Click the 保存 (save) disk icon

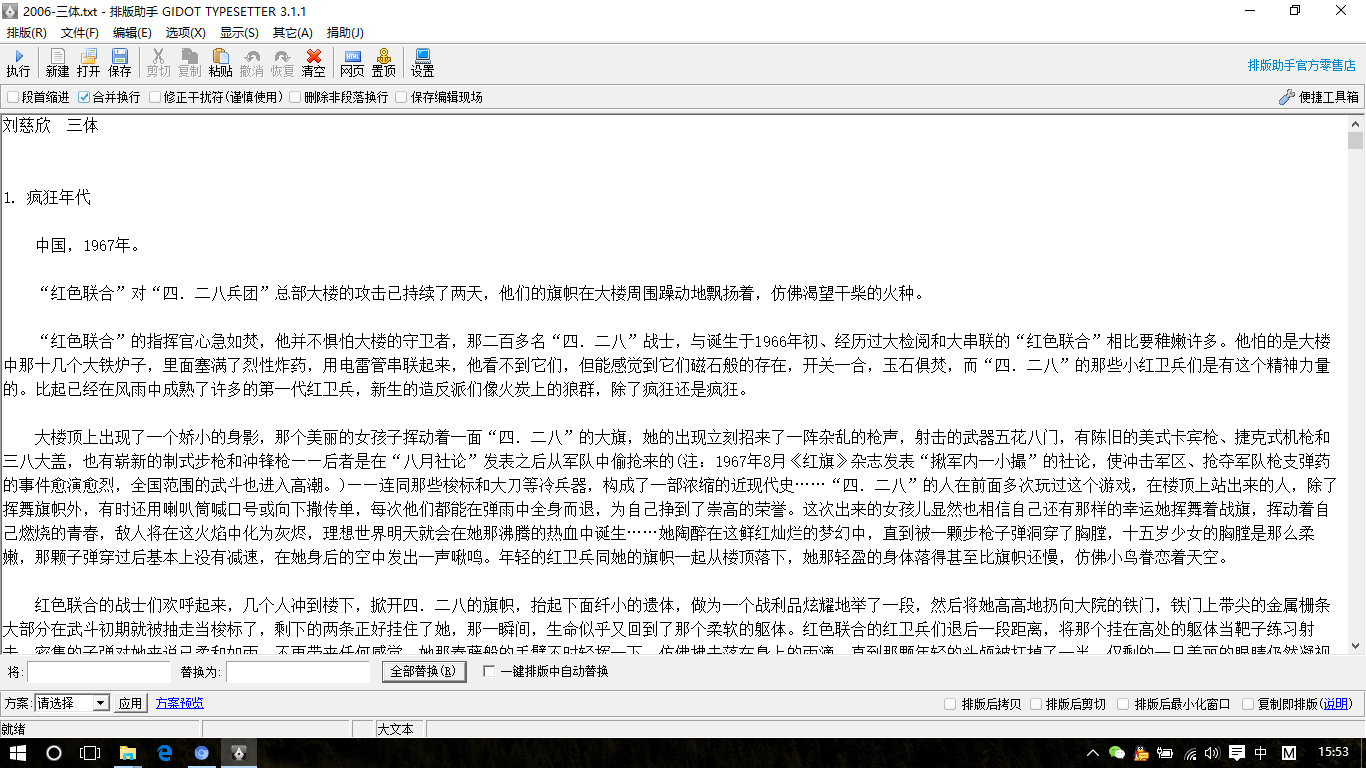[x=120, y=63]
